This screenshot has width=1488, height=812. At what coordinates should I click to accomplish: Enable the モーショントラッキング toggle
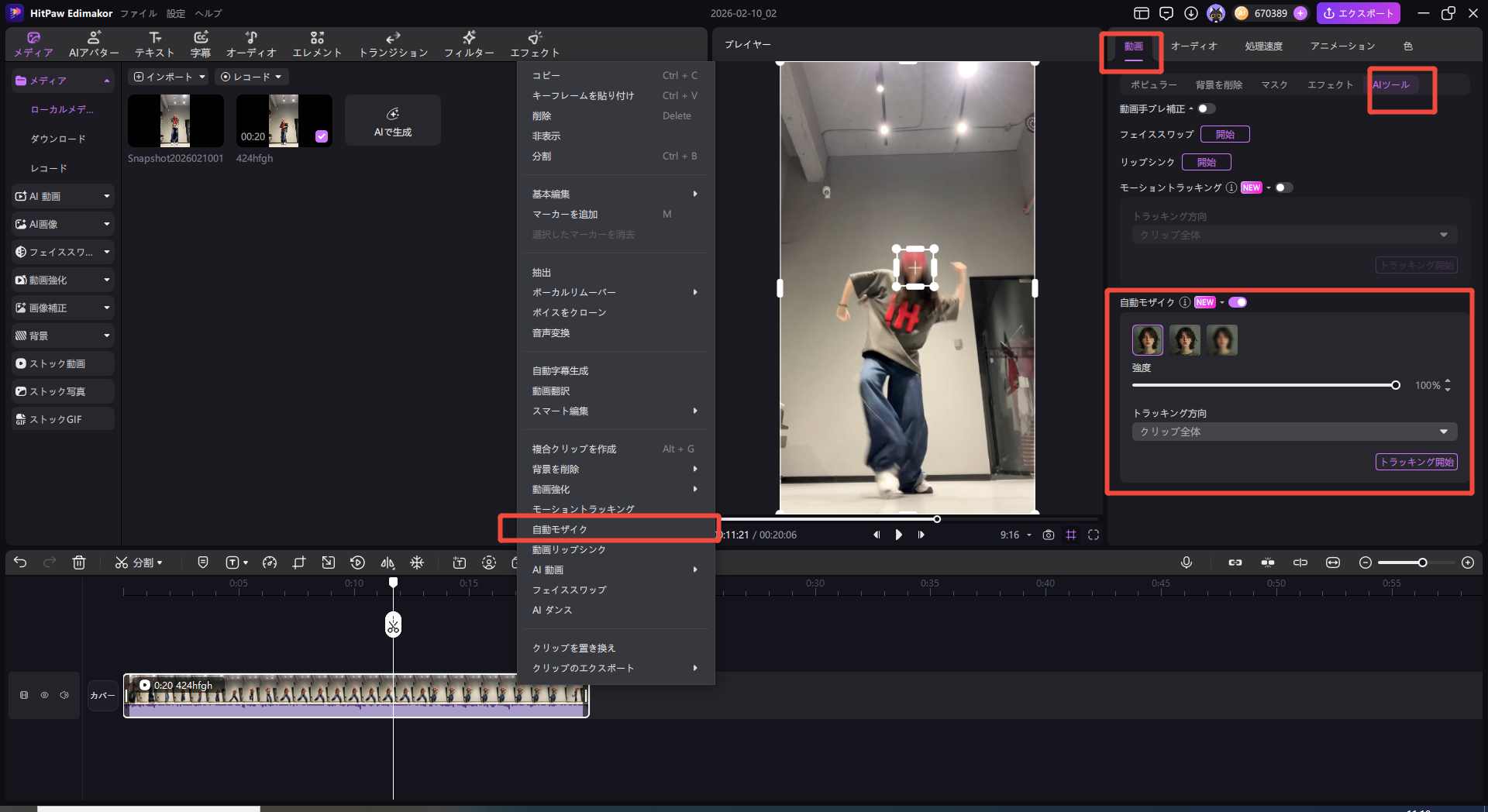[1283, 188]
